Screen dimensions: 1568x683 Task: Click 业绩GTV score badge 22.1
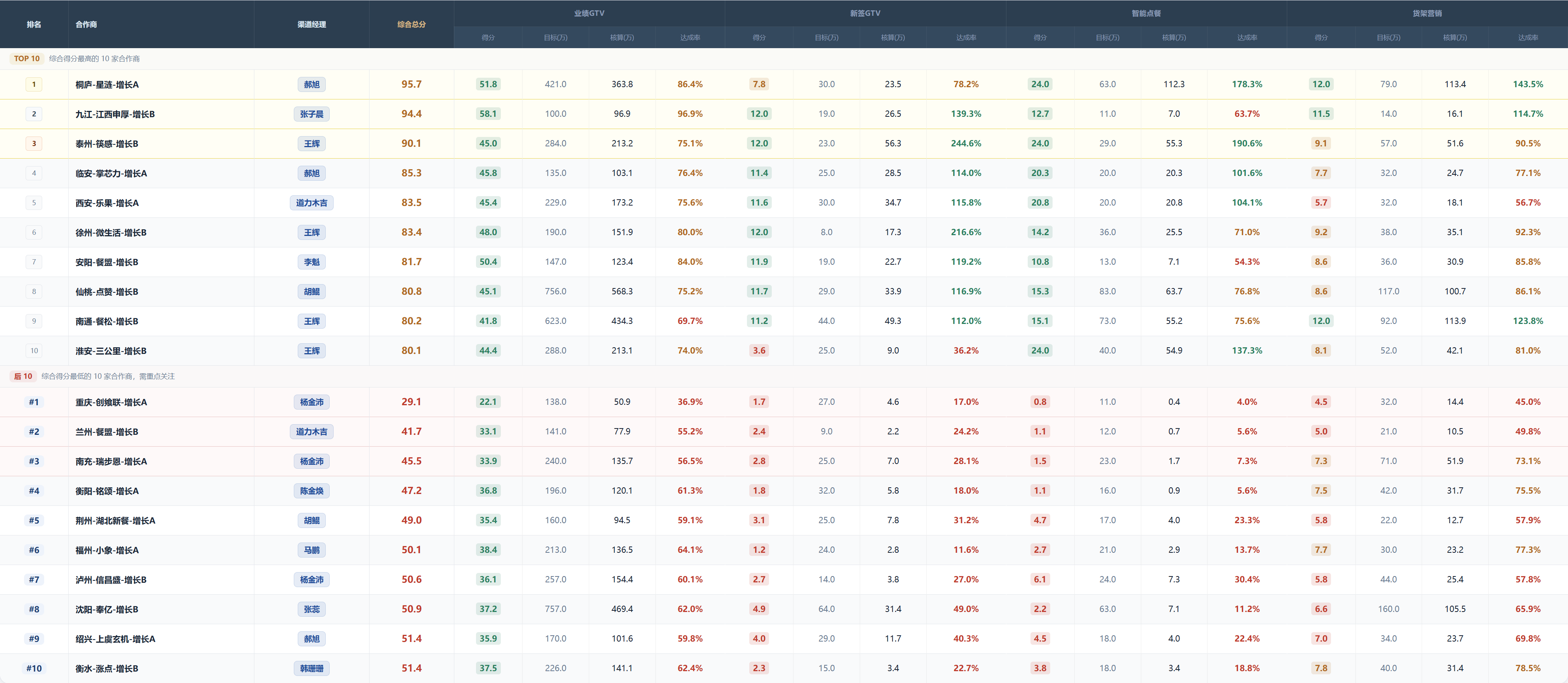488,402
